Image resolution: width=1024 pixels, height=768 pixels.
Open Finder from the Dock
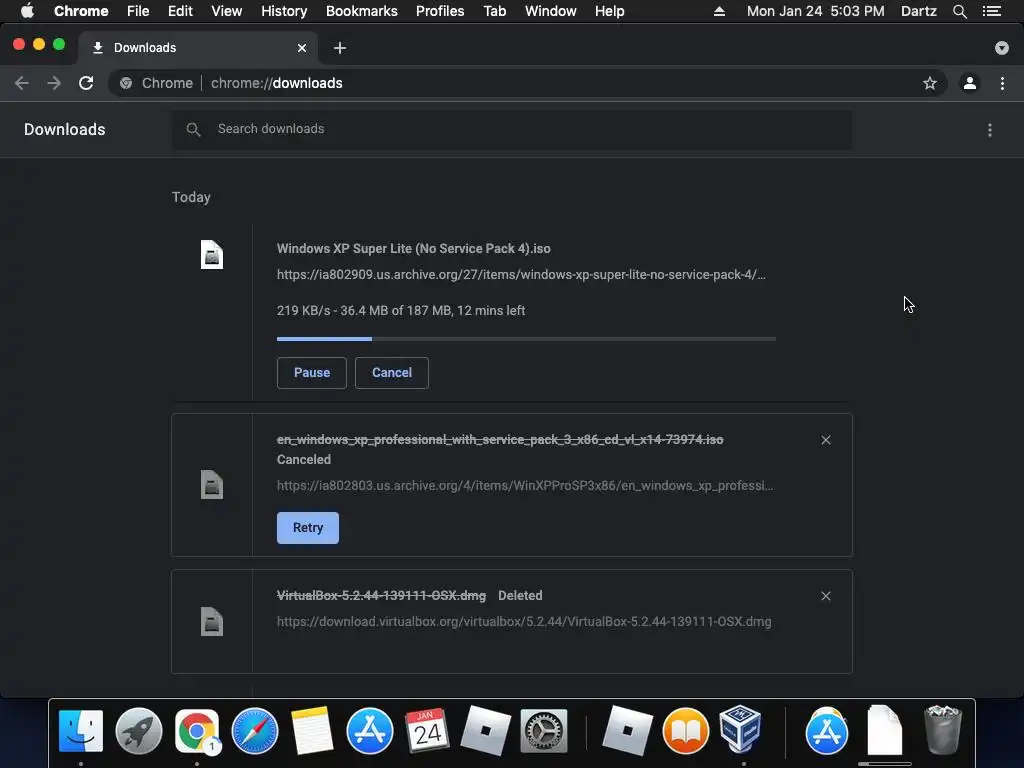[x=81, y=731]
